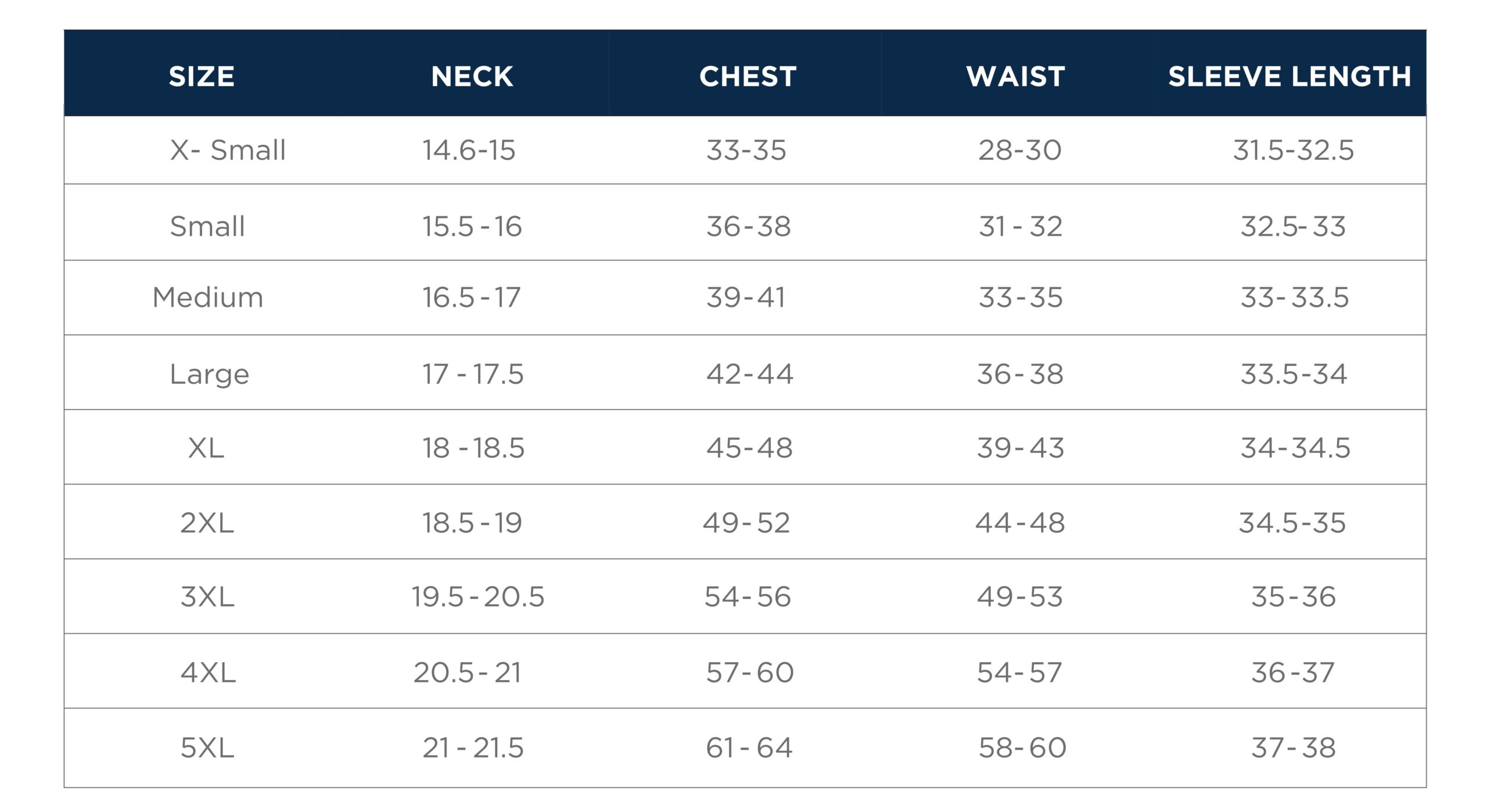Click the NECK column header
Screen dimensions: 1487x812
pos(472,77)
